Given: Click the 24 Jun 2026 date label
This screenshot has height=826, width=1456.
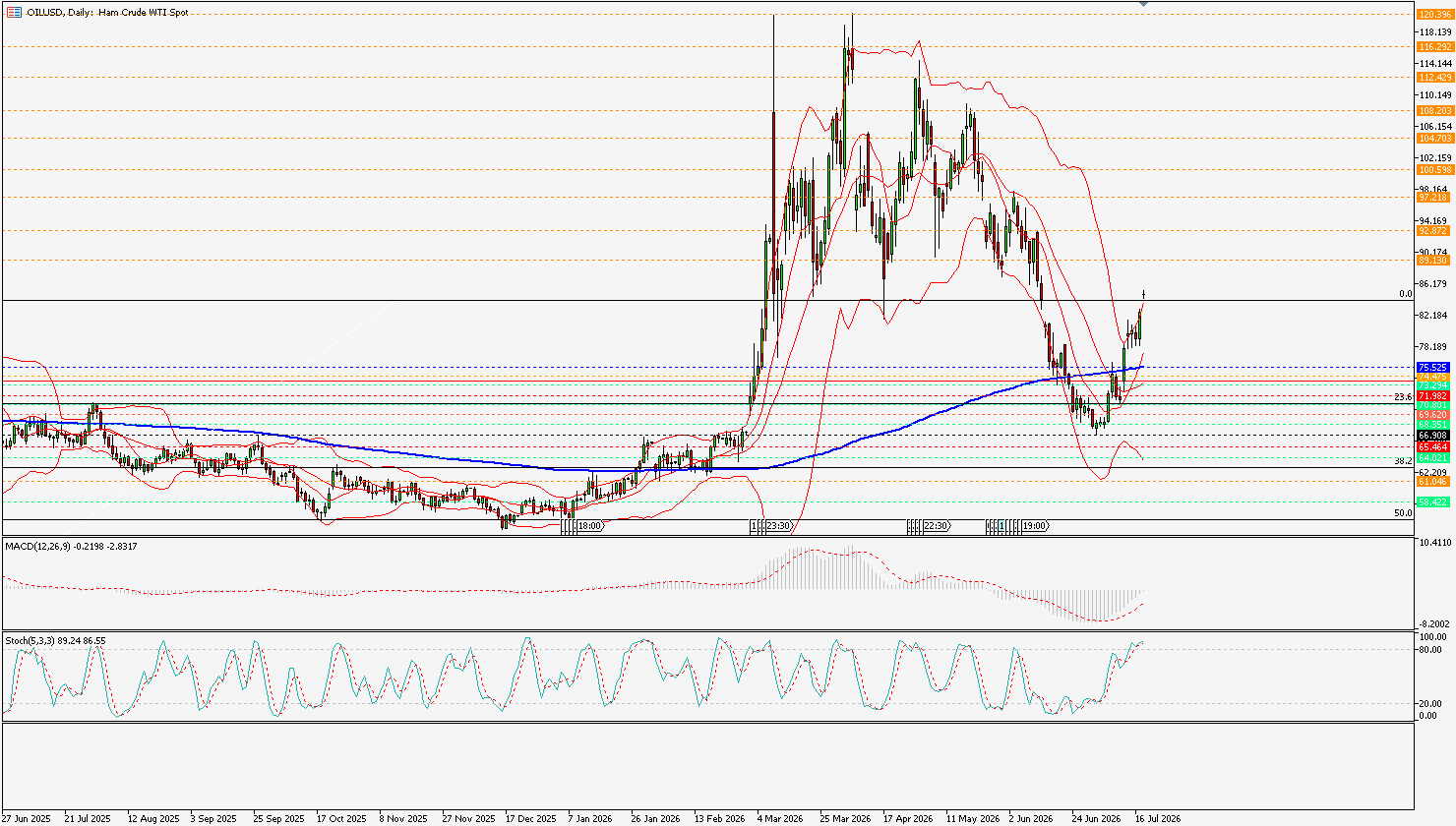Looking at the screenshot, I should pos(1097,818).
